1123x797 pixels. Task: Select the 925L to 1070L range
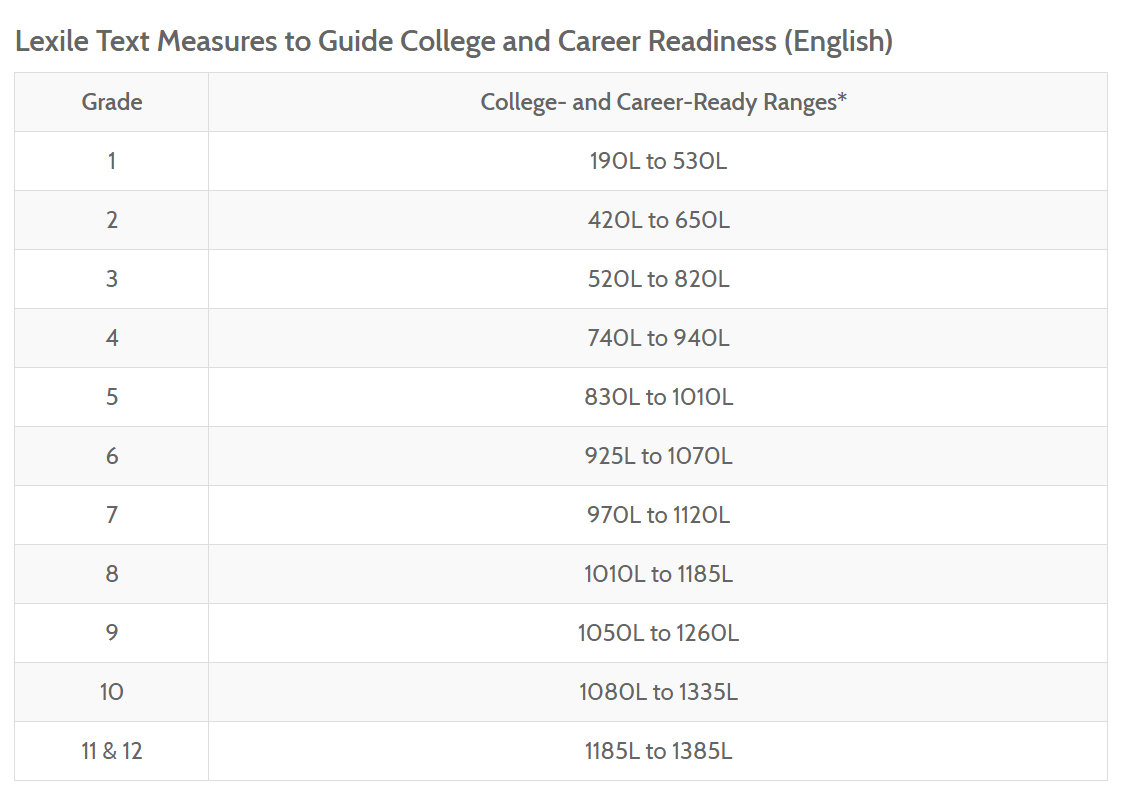click(x=658, y=456)
